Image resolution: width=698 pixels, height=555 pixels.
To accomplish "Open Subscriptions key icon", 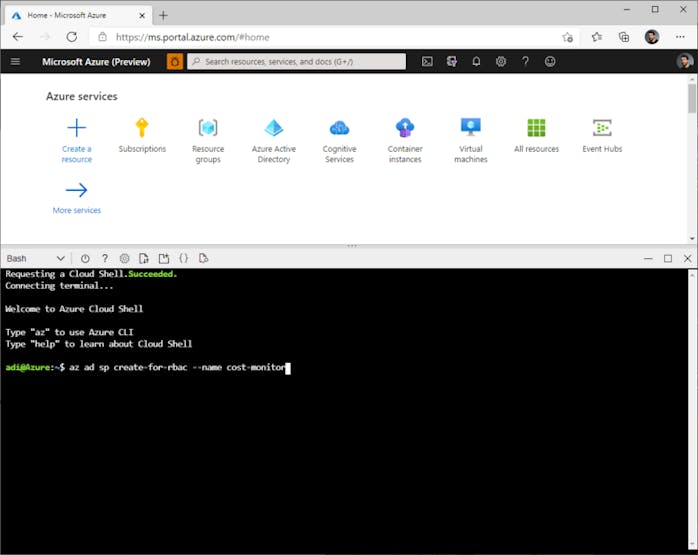I will tap(142, 128).
